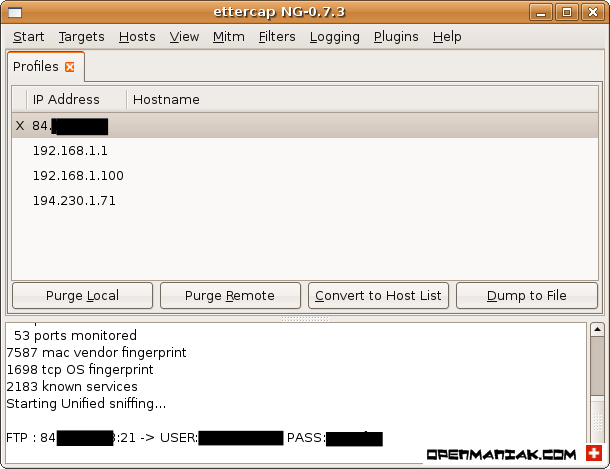Click '7587 mac vendor fingerprint' log line
This screenshot has height=469, width=610.
(96, 352)
